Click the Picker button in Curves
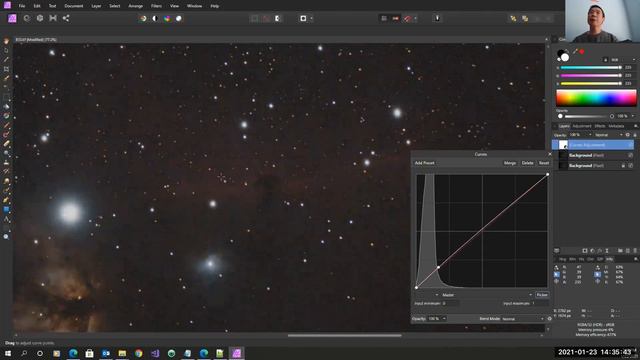Viewport: 640px width, 360px height. (x=542, y=295)
